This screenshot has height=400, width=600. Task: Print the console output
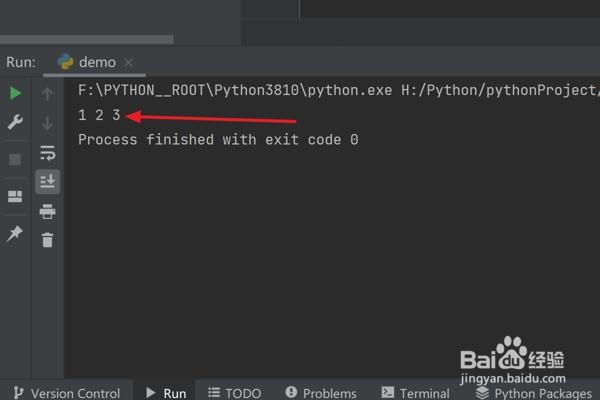point(47,211)
